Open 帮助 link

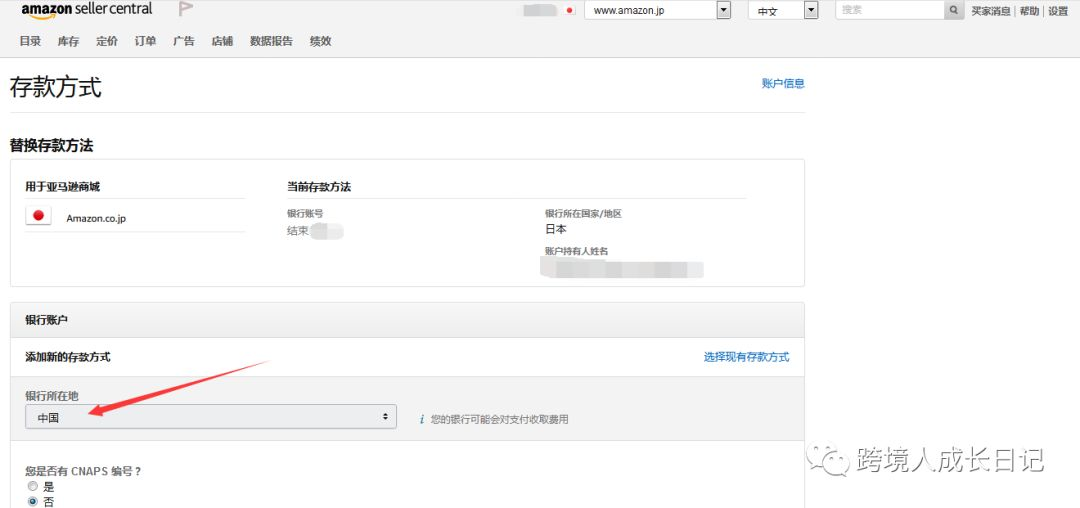coord(1029,11)
